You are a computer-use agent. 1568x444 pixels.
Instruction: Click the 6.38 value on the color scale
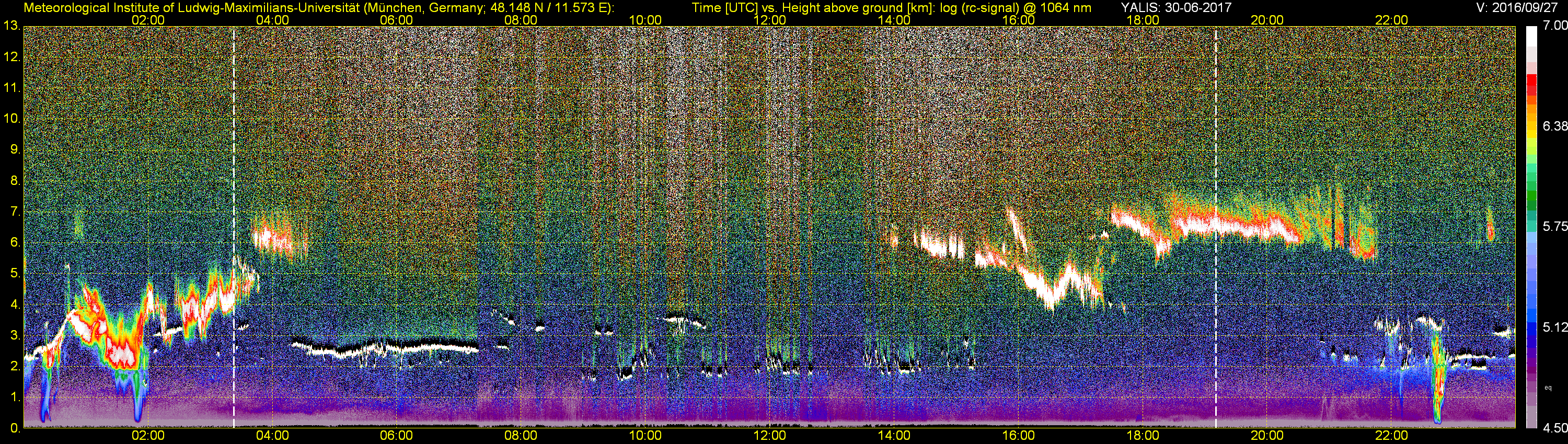(x=1554, y=126)
